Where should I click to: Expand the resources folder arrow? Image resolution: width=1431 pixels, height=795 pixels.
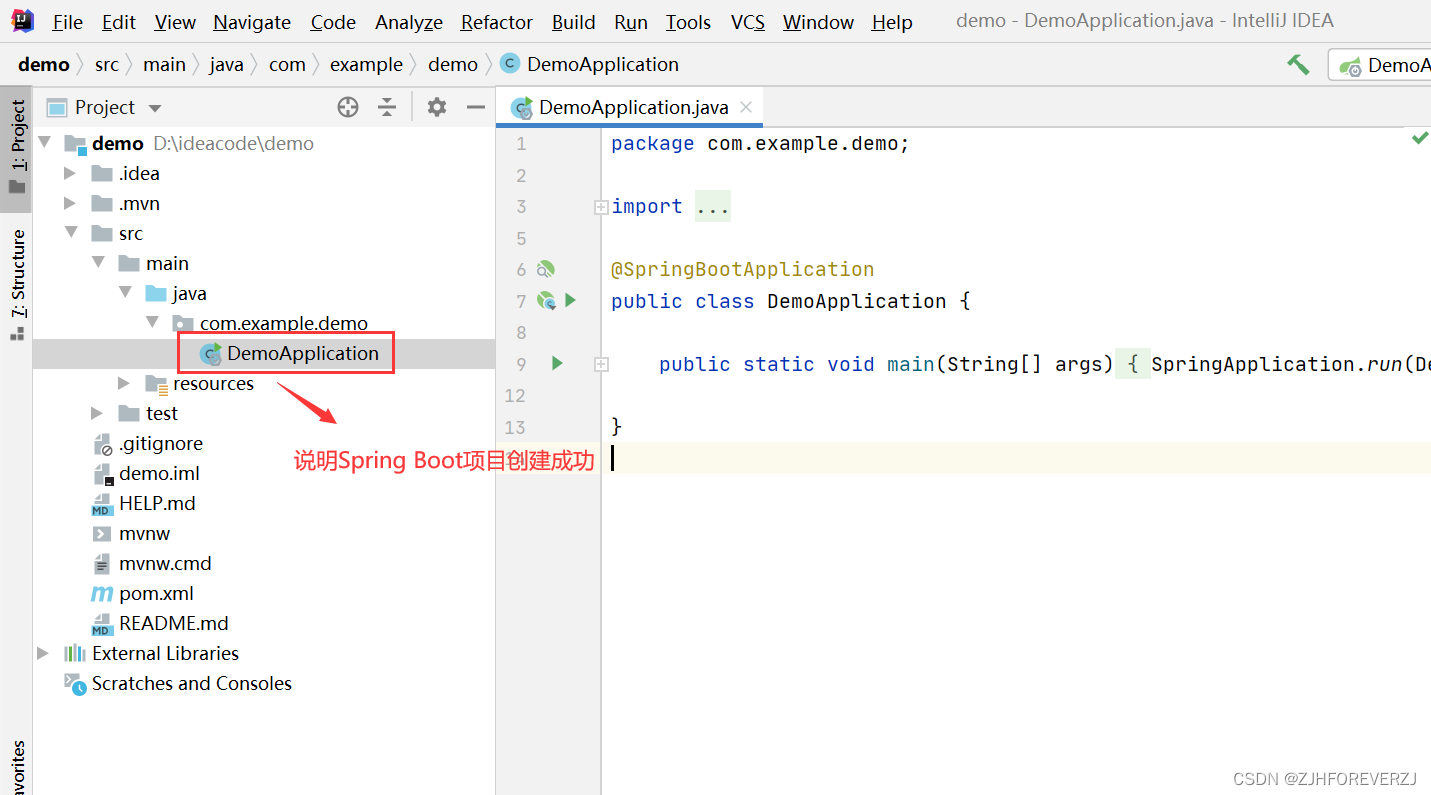(x=124, y=383)
